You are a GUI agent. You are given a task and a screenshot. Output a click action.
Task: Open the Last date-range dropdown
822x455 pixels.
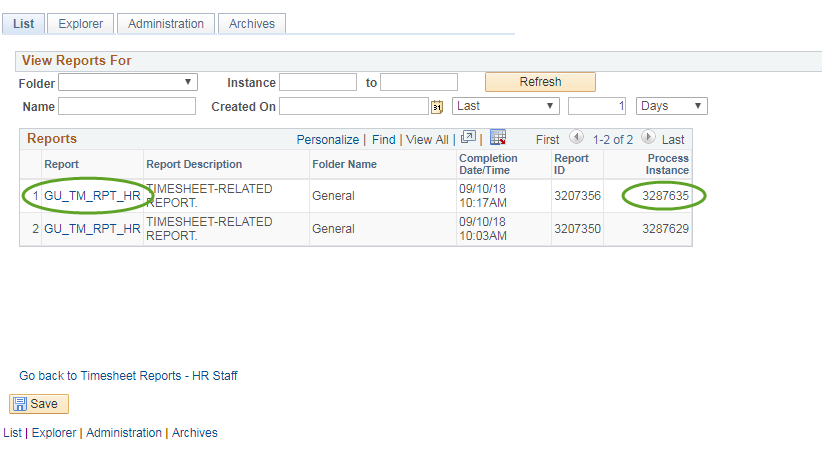[506, 106]
